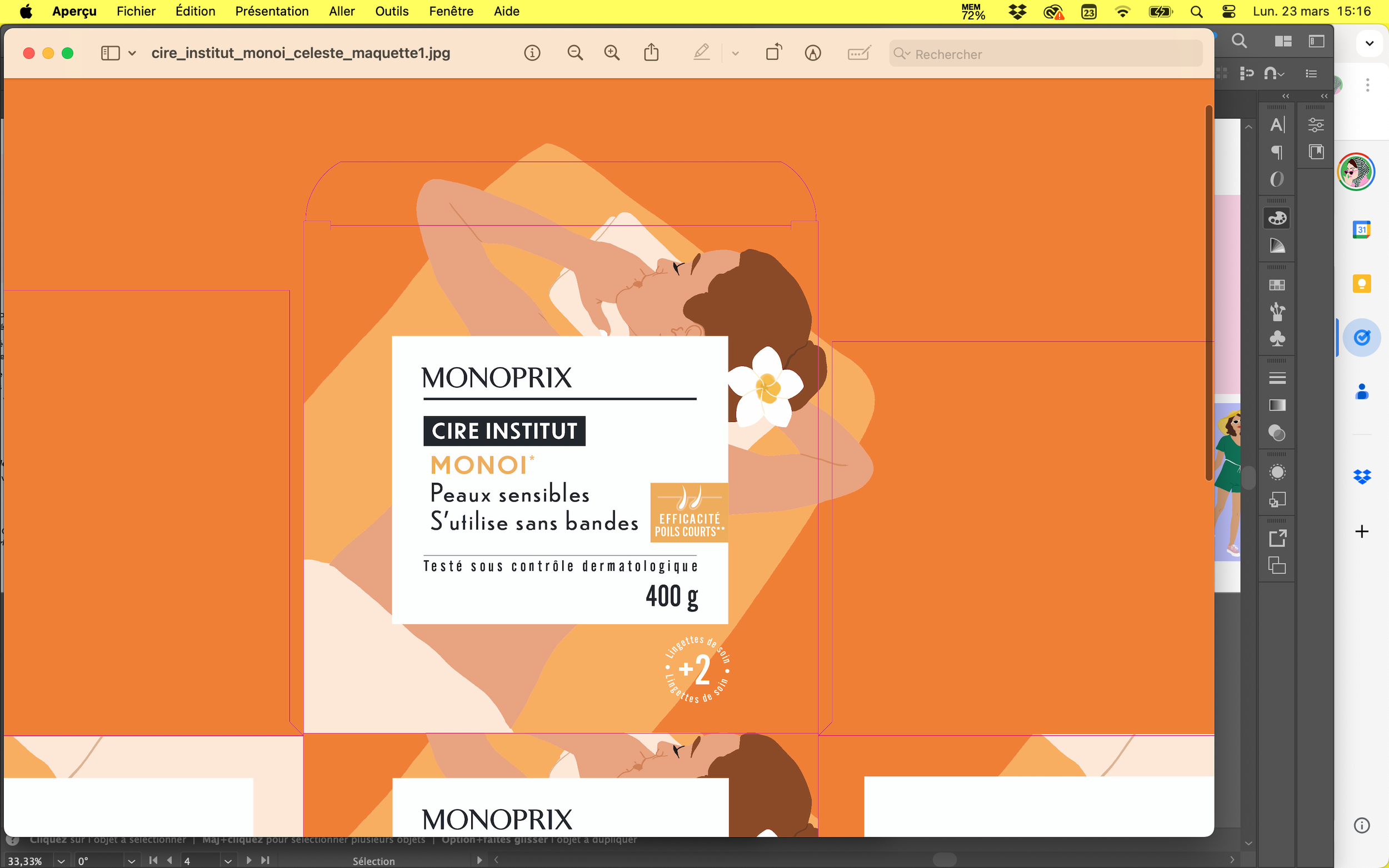Open the OpenType panel in Illustrator
Screen dimensions: 1389x868
click(x=1277, y=180)
